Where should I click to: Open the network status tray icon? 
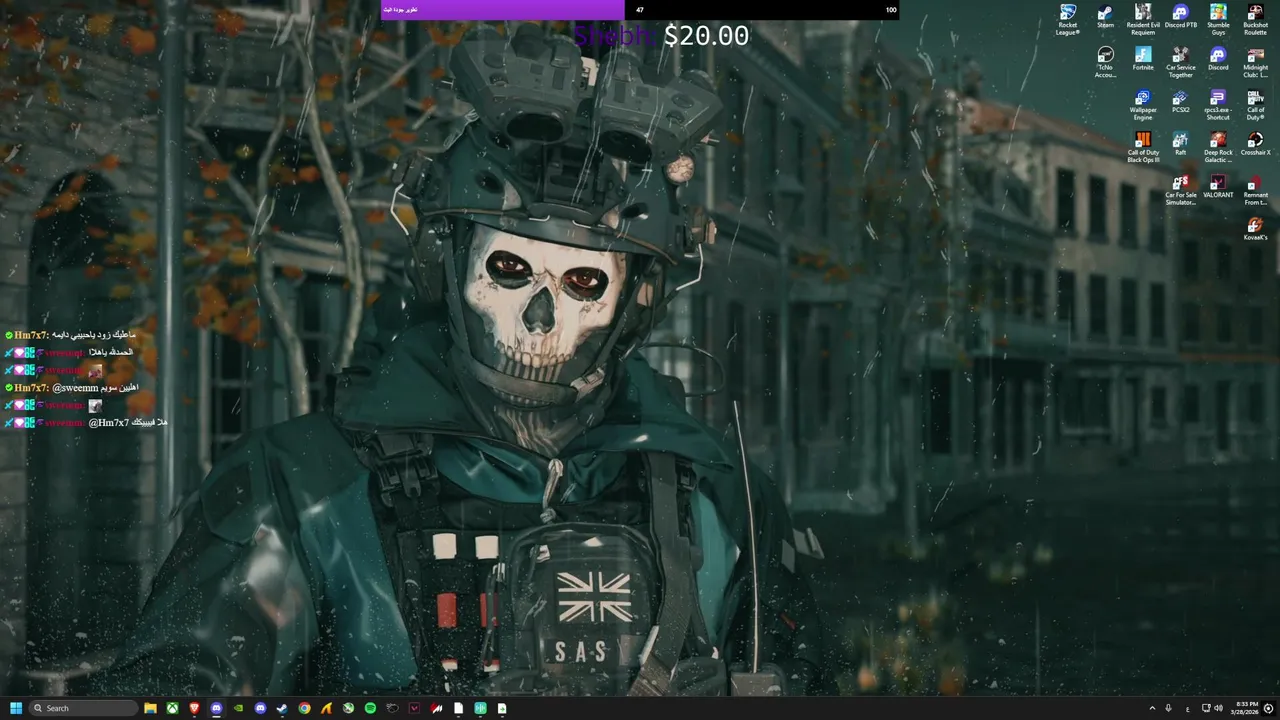(x=1204, y=708)
